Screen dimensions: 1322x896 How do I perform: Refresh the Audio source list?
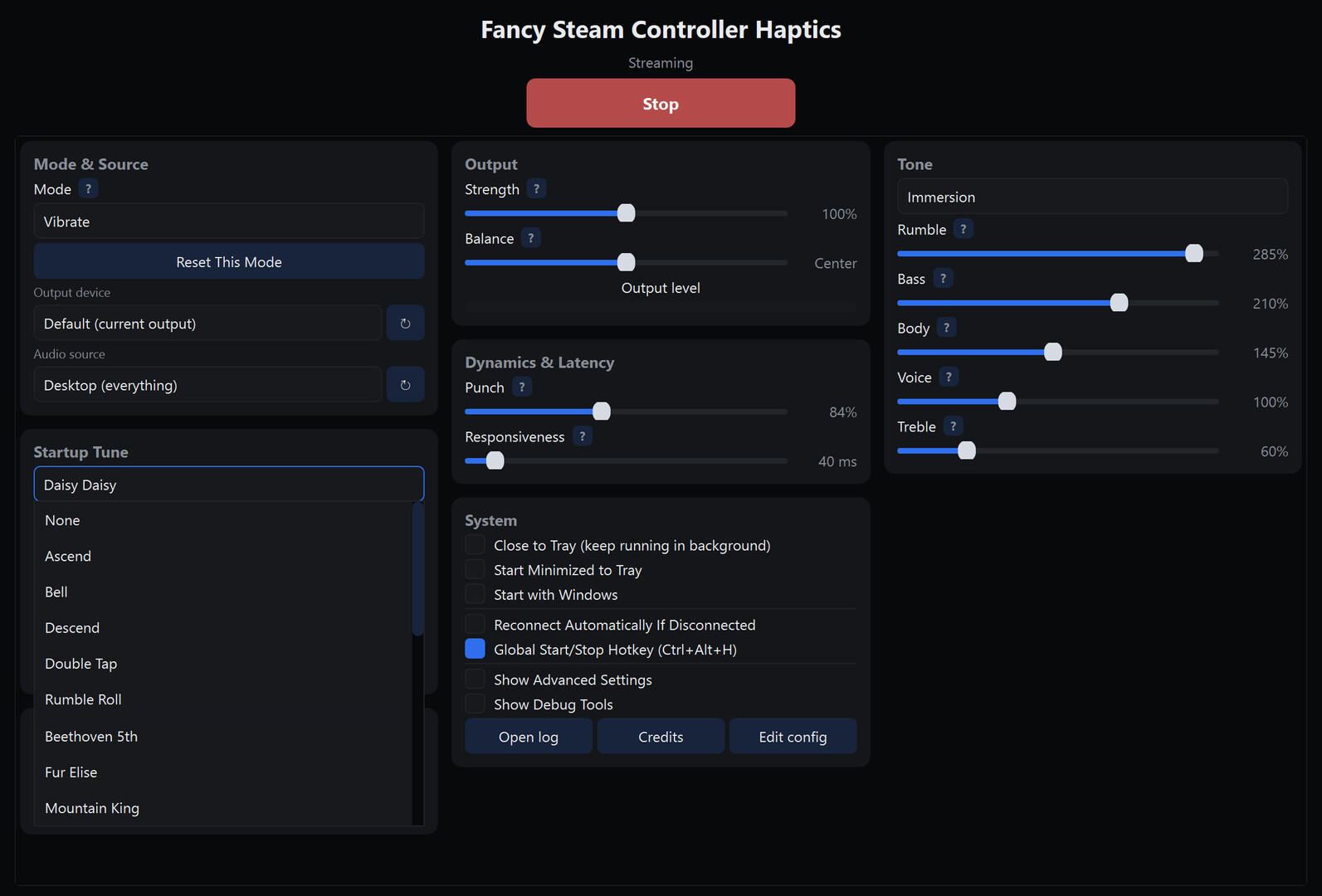pos(405,384)
